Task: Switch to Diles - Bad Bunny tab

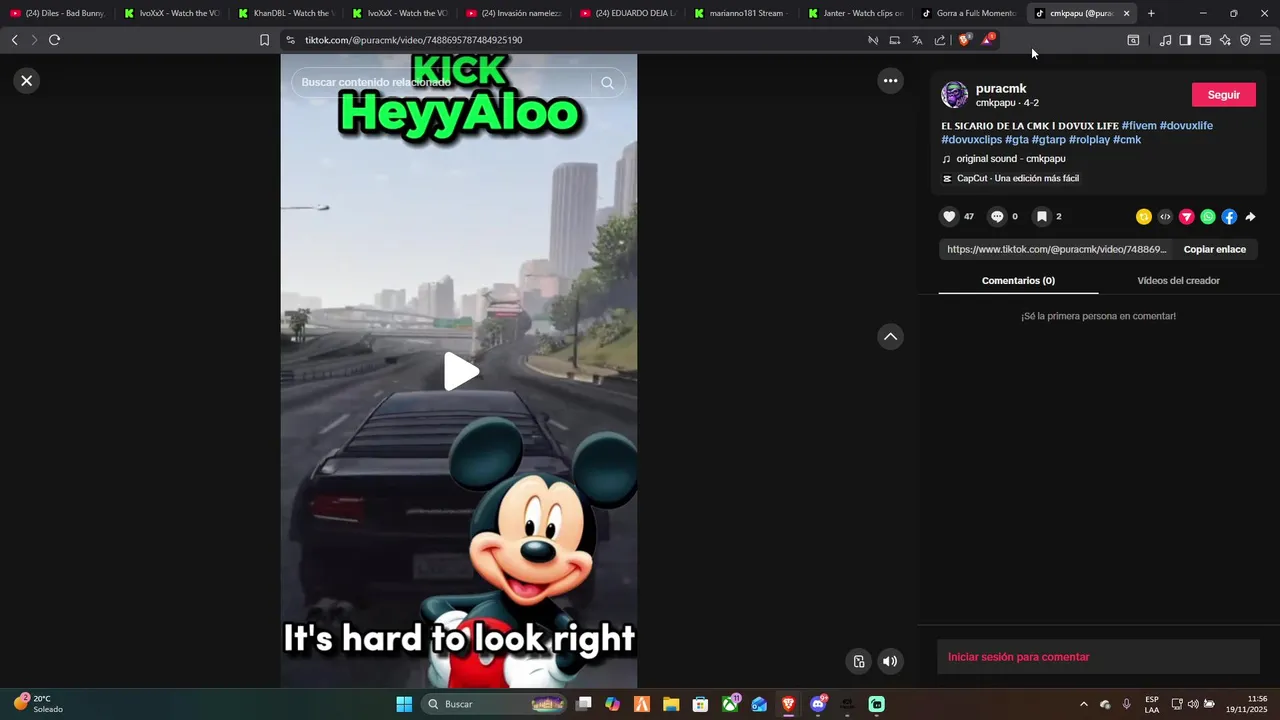Action: click(57, 13)
